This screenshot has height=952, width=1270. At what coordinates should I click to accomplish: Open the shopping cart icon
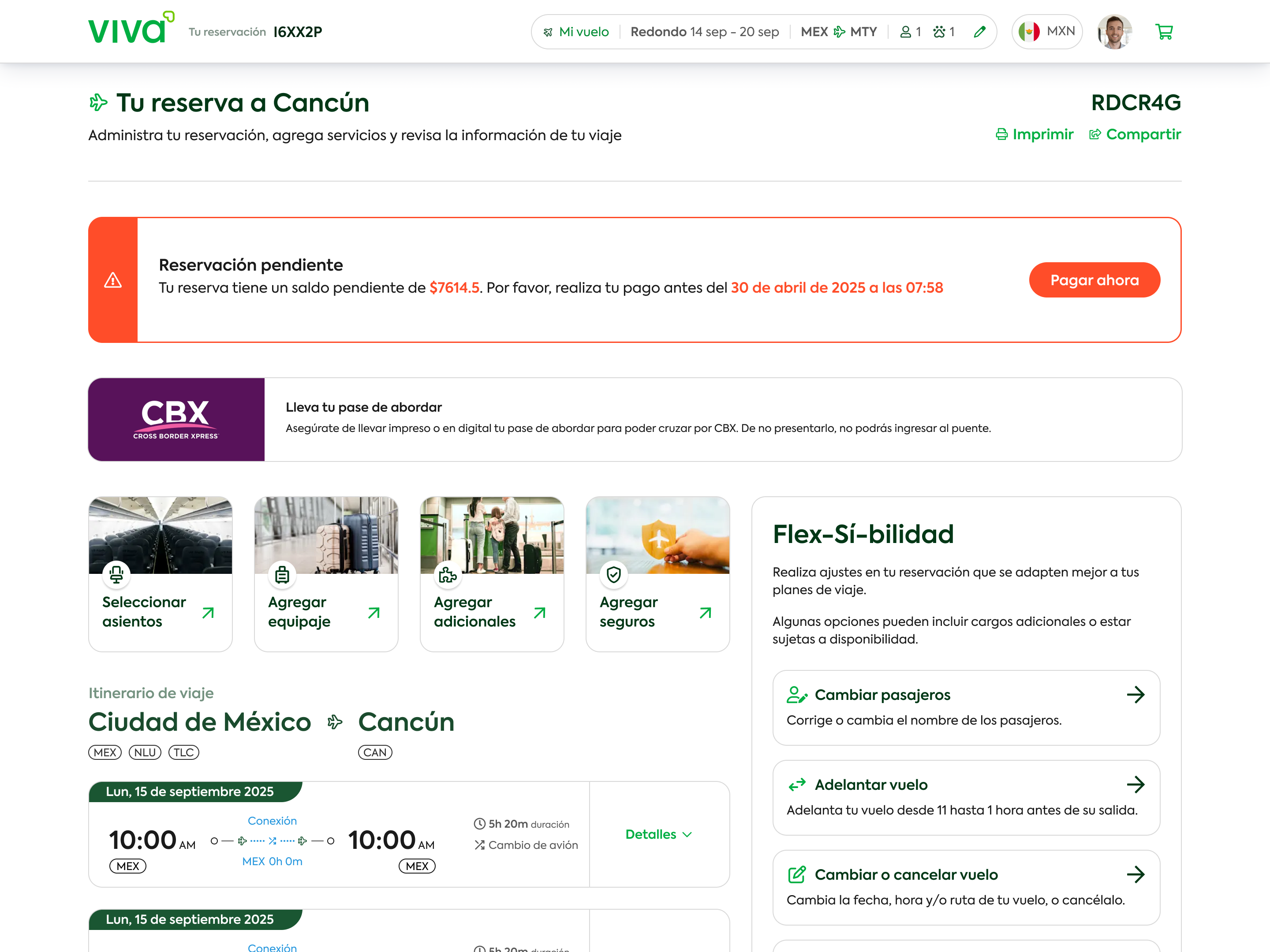click(1164, 32)
